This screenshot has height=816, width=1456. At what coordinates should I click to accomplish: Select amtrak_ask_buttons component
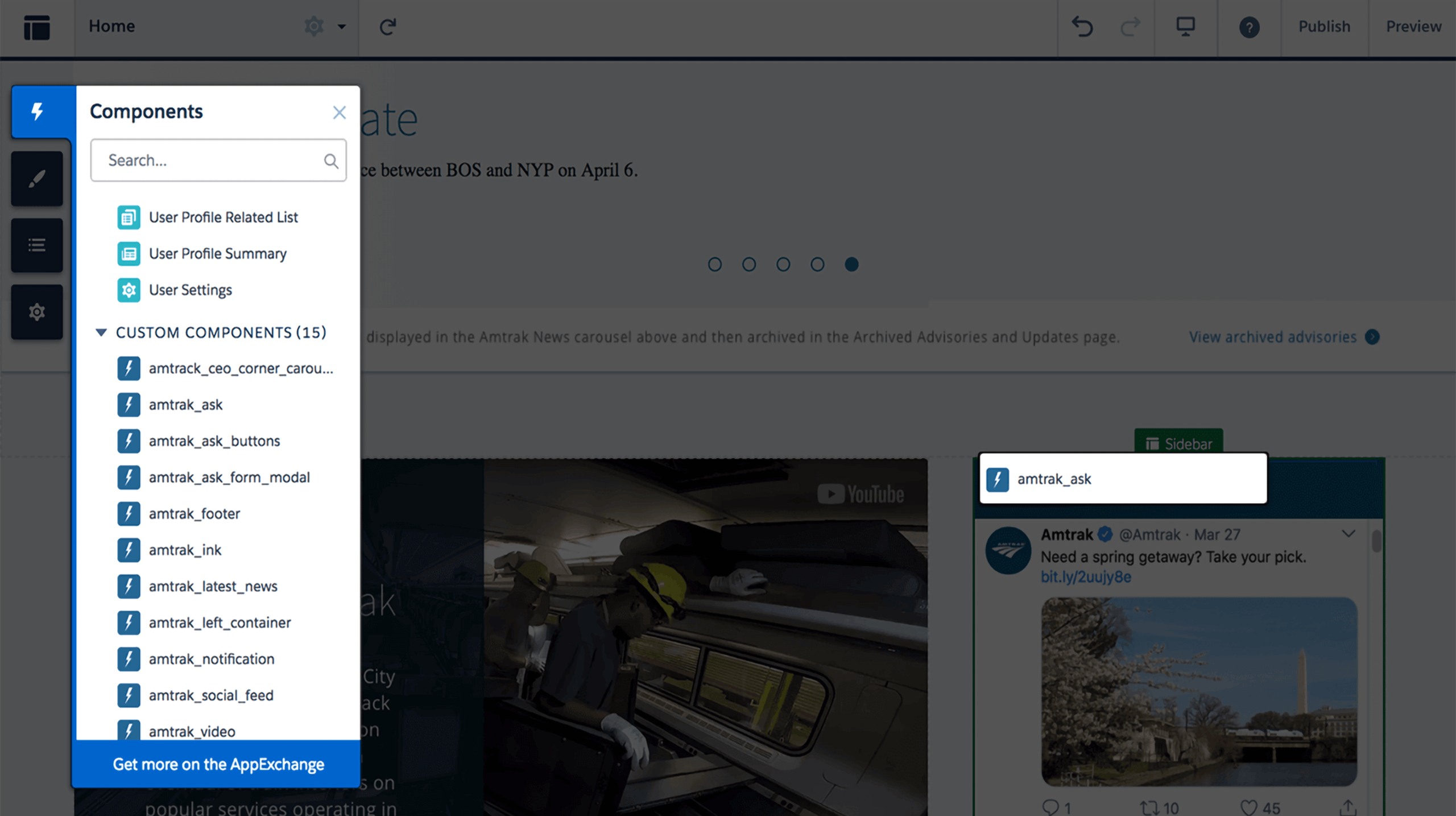(198, 441)
